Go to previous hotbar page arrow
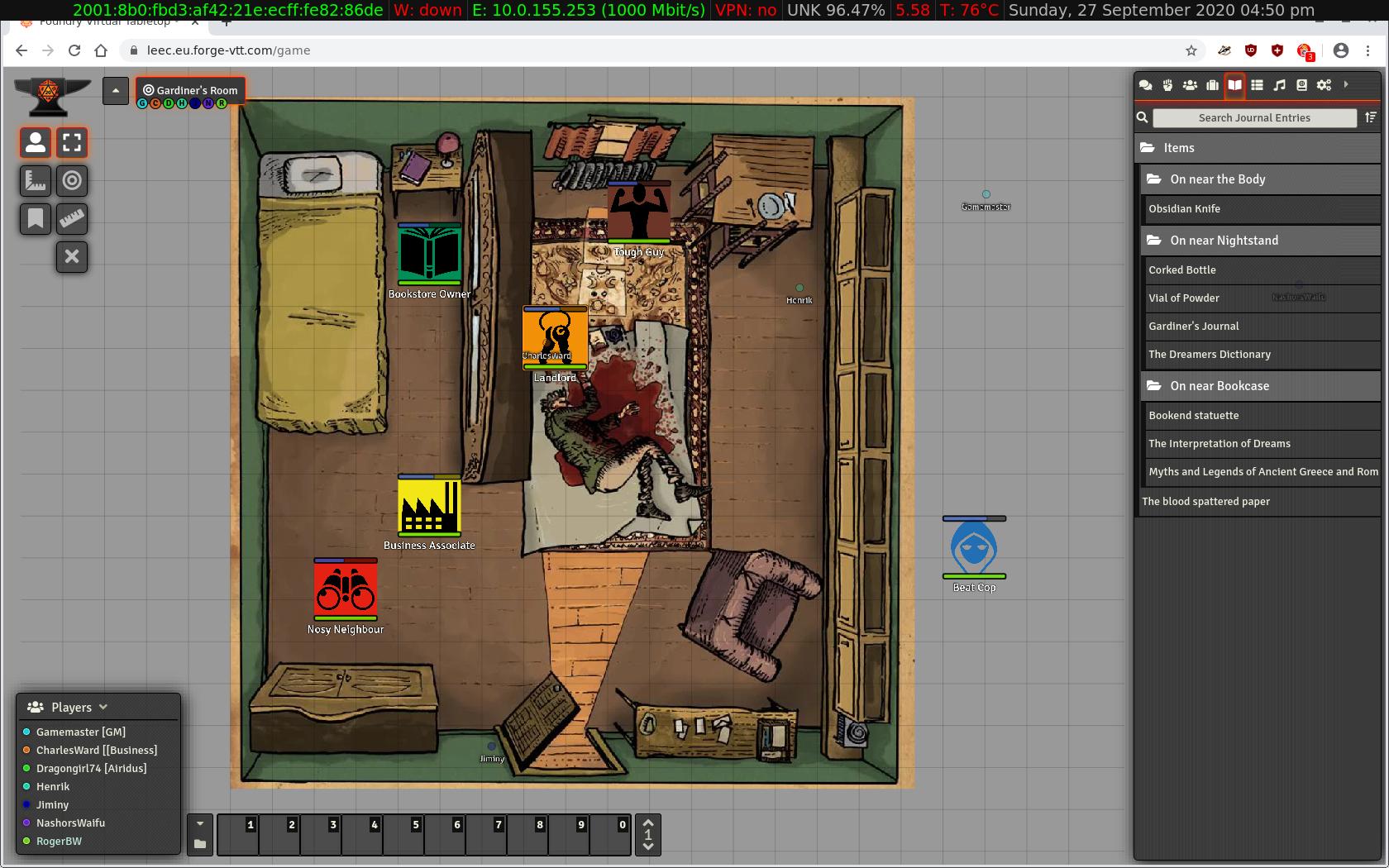This screenshot has height=868, width=1389. click(x=648, y=847)
